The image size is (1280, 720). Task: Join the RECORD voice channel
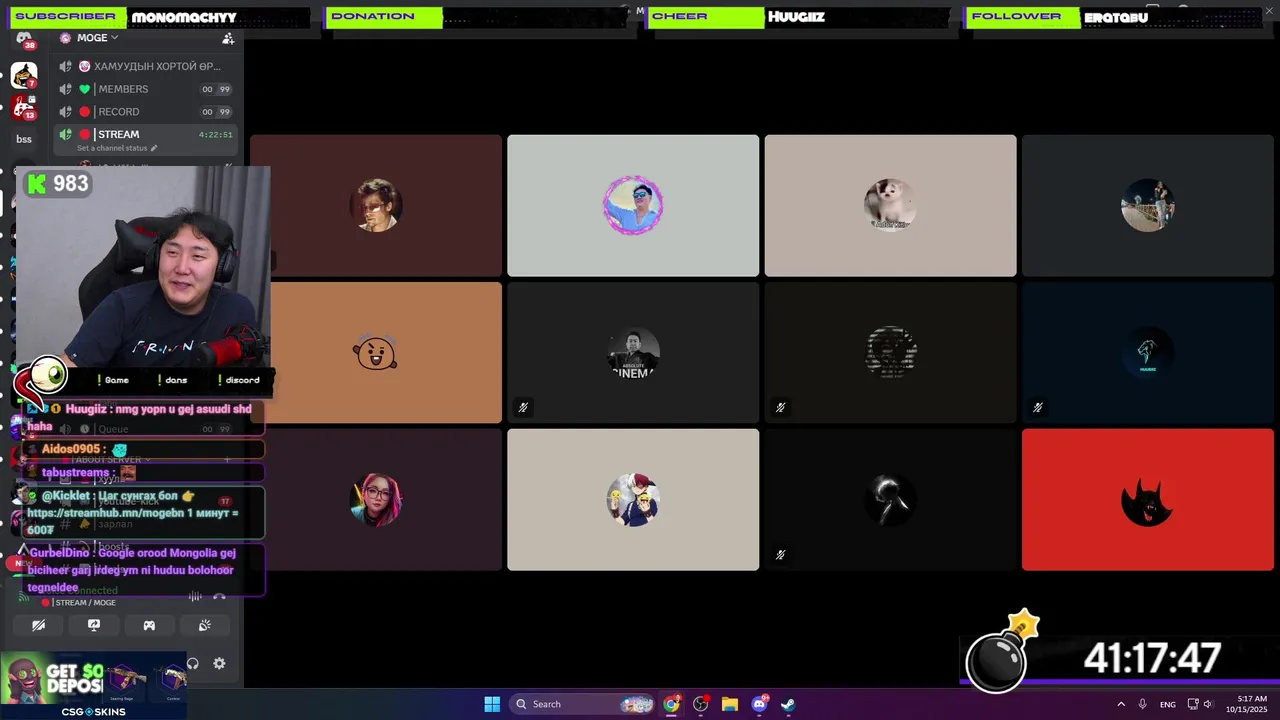tap(146, 112)
